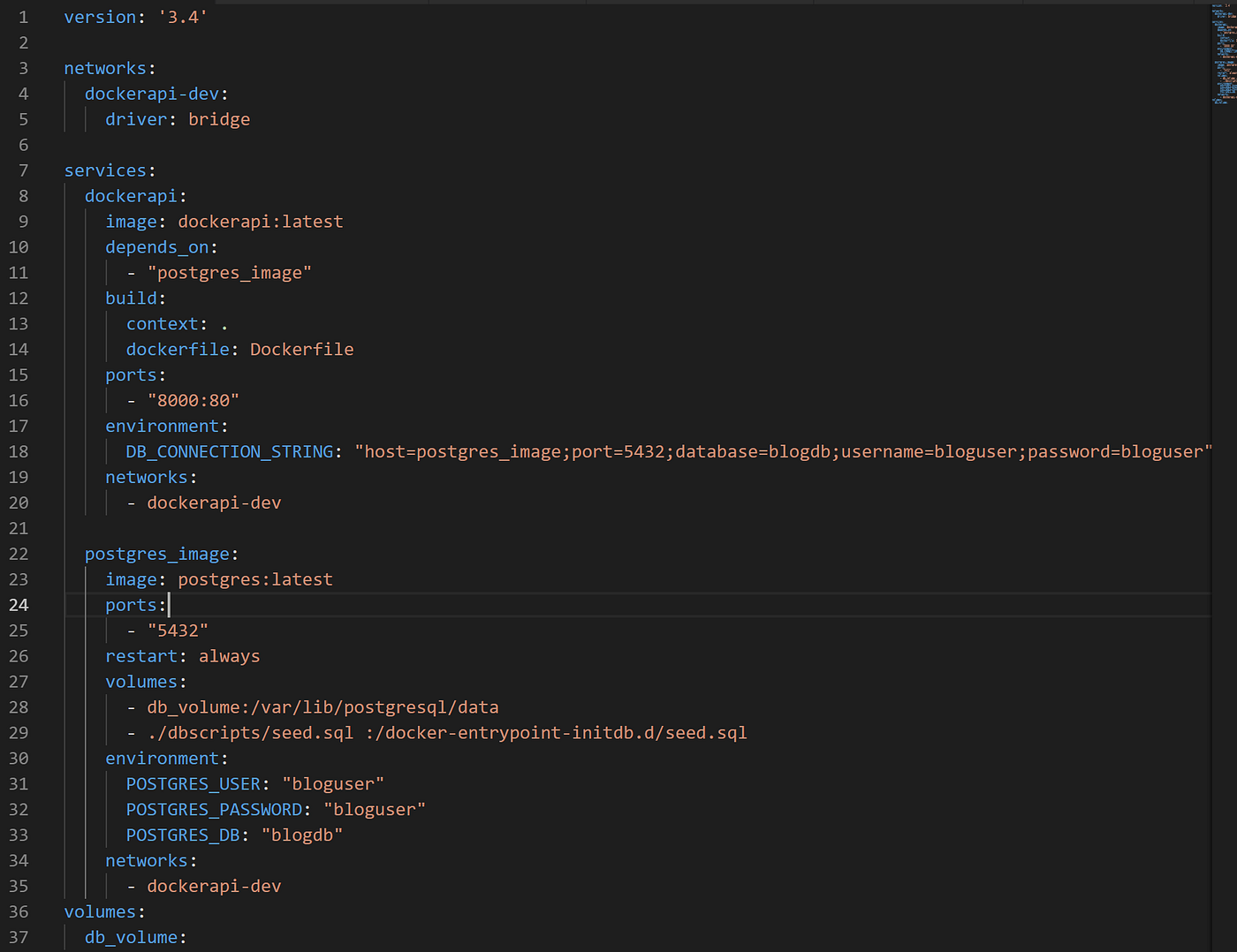Viewport: 1237px width, 952px height.
Task: Click the "blogdb" POSTGRES_DB value
Action: point(302,835)
